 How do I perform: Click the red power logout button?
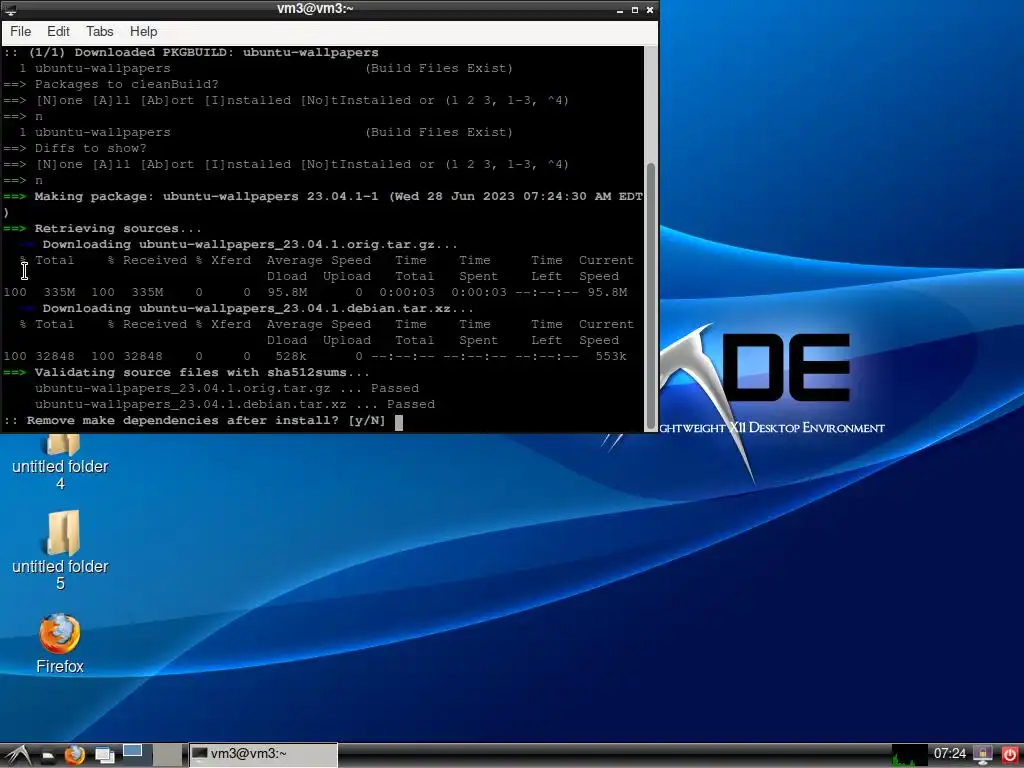(1010, 755)
